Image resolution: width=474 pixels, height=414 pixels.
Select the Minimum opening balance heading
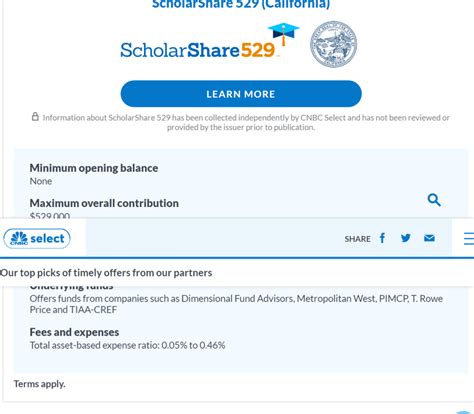point(94,168)
